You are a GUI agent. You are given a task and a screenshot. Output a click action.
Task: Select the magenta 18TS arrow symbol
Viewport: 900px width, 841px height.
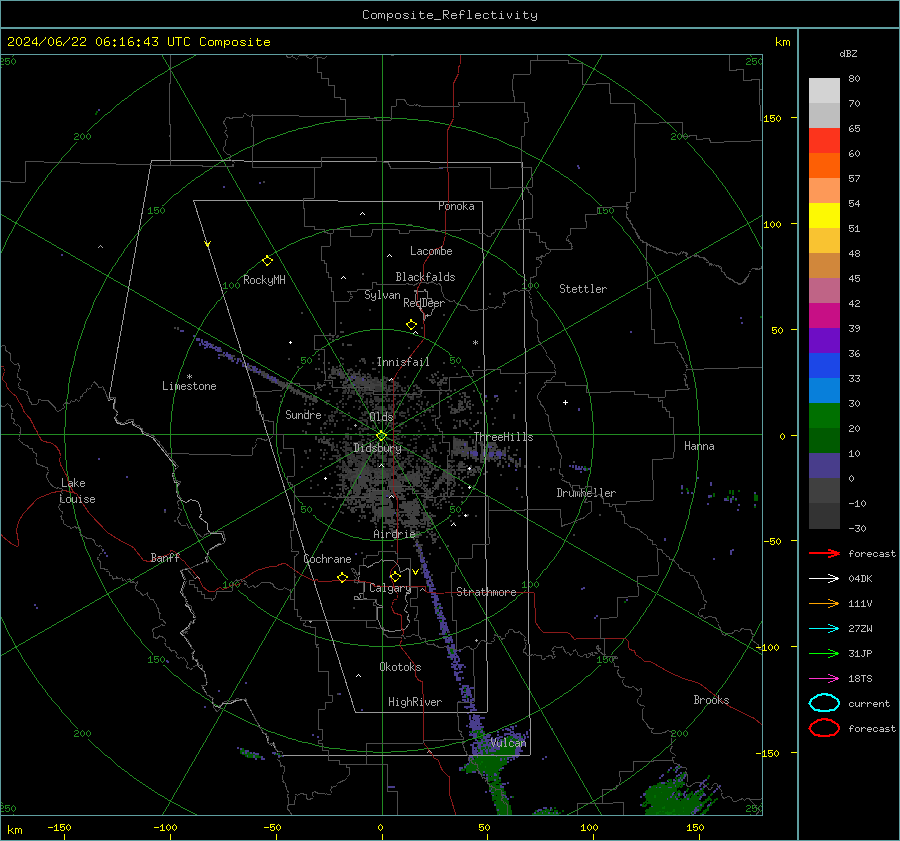[824, 679]
